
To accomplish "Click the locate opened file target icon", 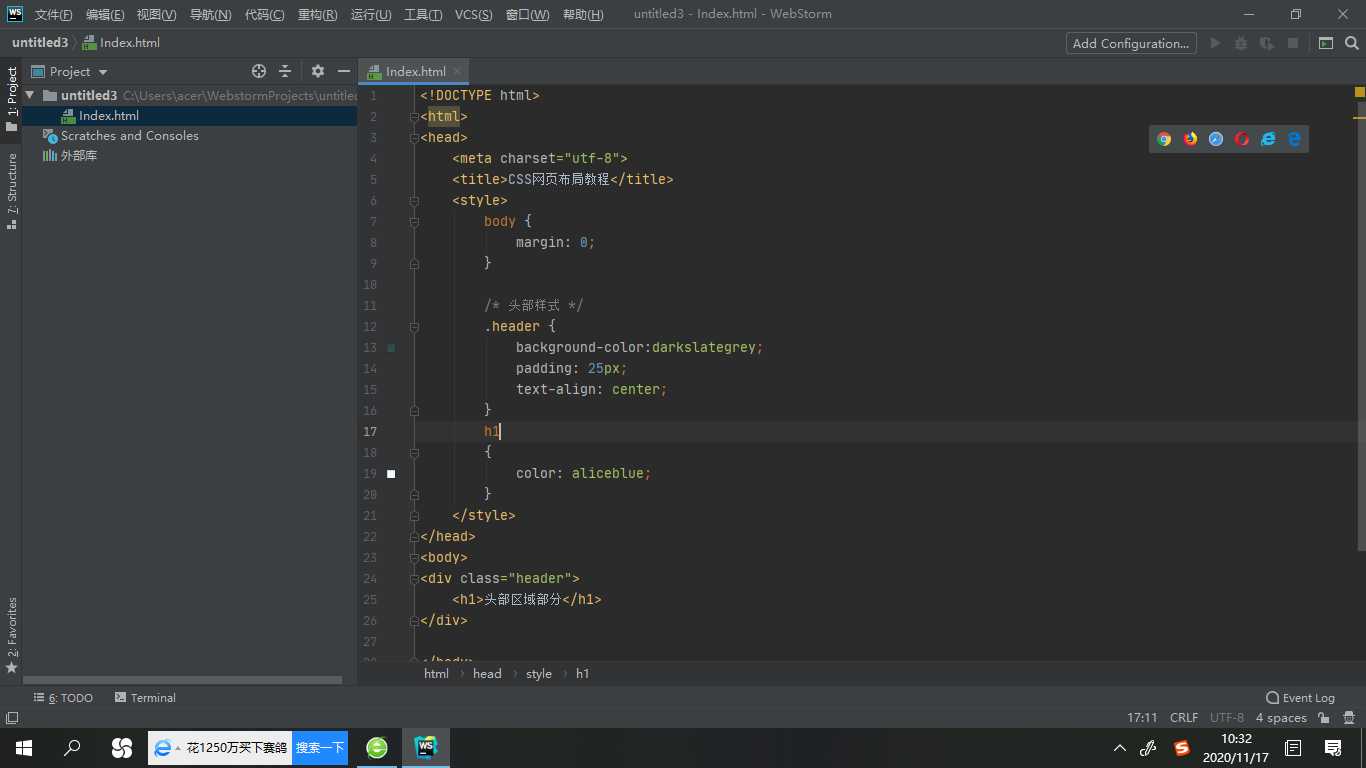I will pos(259,71).
